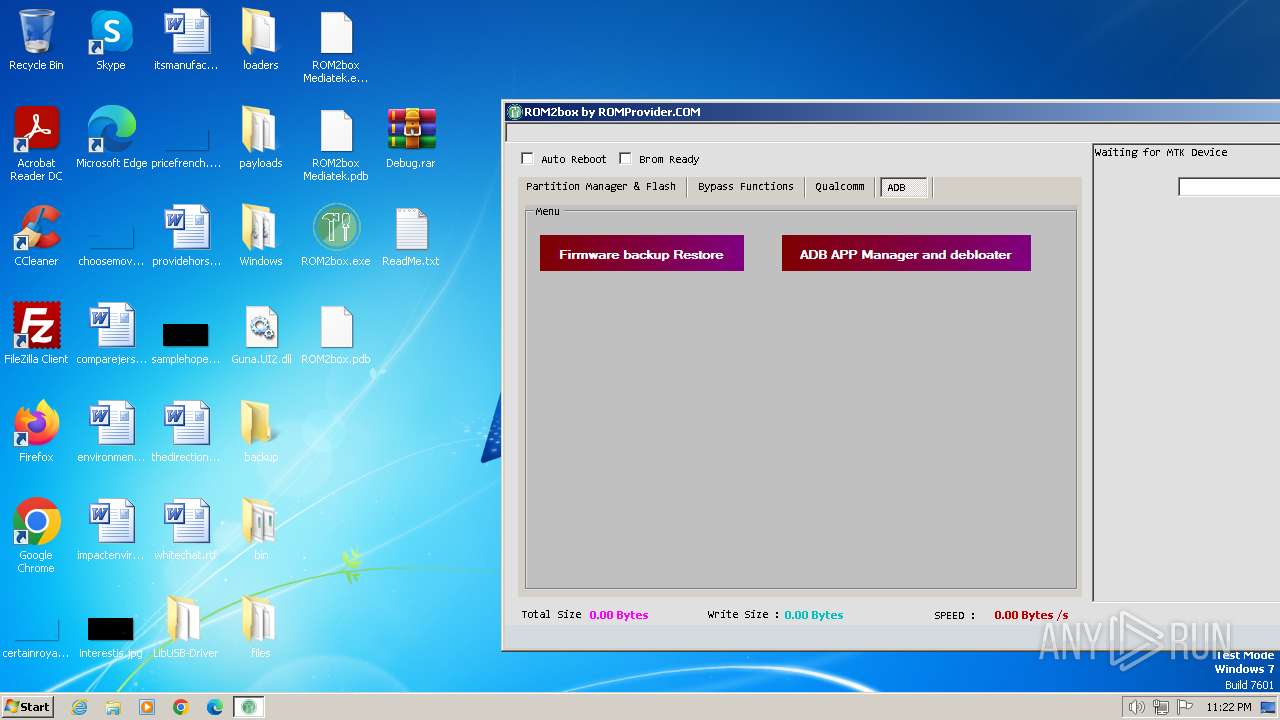The width and height of the screenshot is (1280, 720).
Task: Toggle the Brom Ready checkbox
Action: (625, 159)
